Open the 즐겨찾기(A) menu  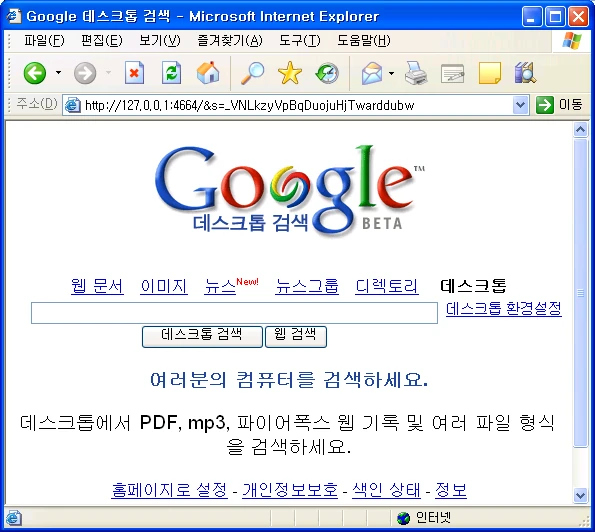click(230, 40)
